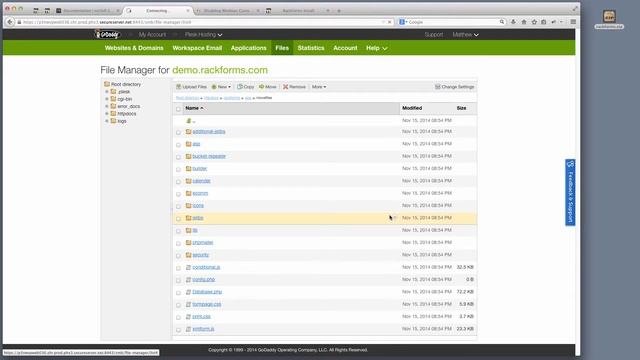The height and width of the screenshot is (360, 640).
Task: Tick checkbox for config.php file row
Action: (x=178, y=280)
